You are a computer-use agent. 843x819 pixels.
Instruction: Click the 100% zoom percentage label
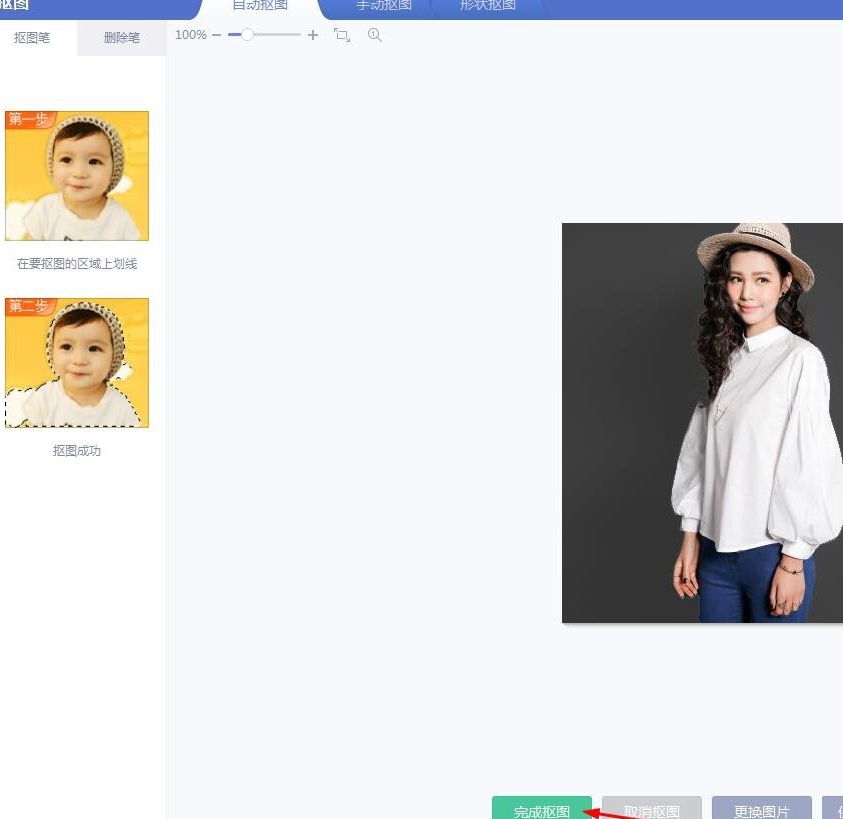[191, 35]
